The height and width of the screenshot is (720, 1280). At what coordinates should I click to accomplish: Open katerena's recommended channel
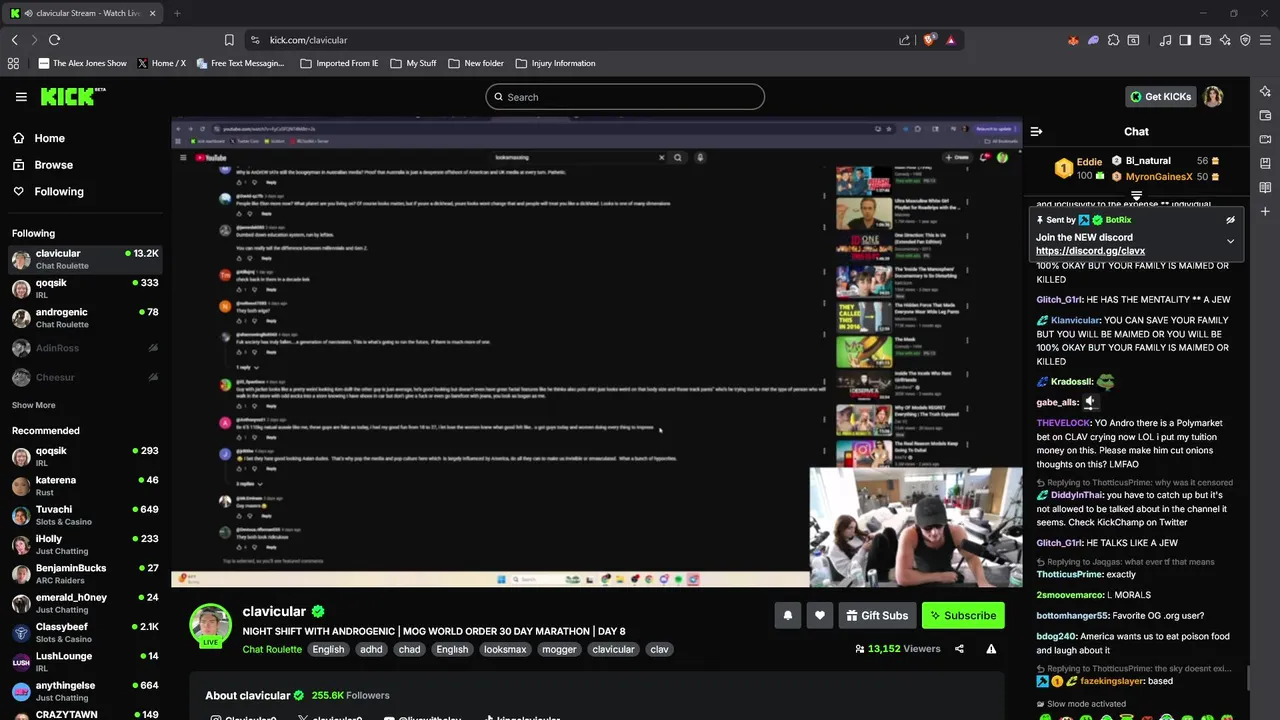tap(85, 486)
